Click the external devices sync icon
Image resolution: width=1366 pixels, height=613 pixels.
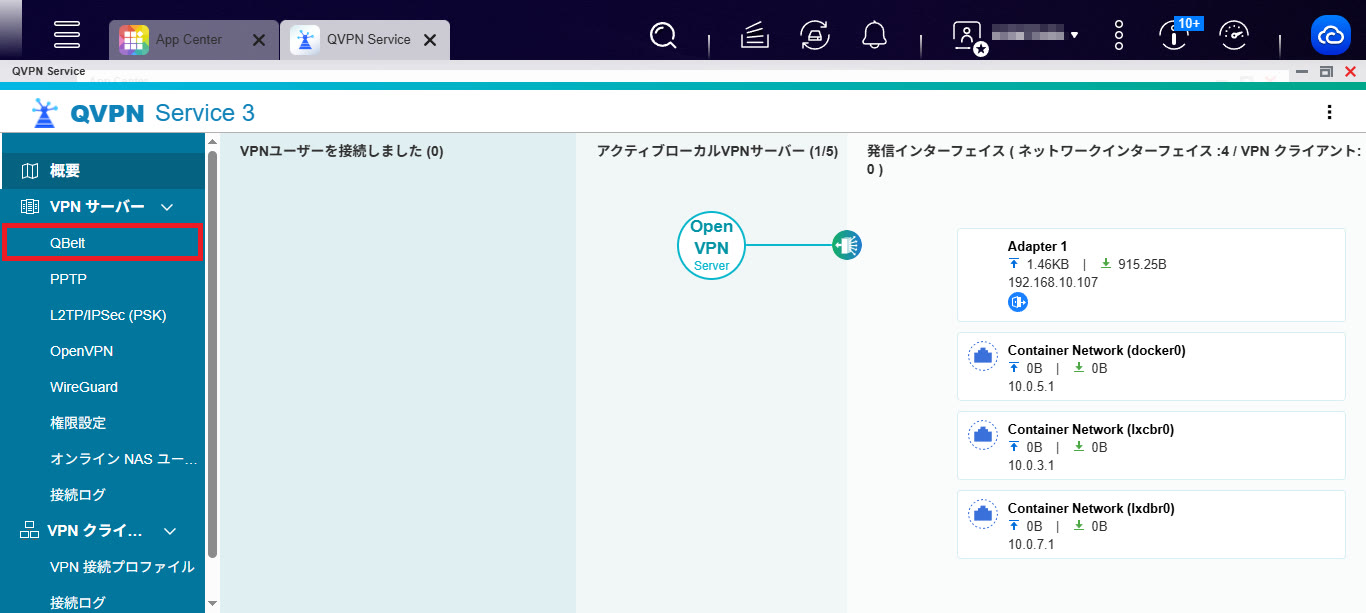coord(815,36)
